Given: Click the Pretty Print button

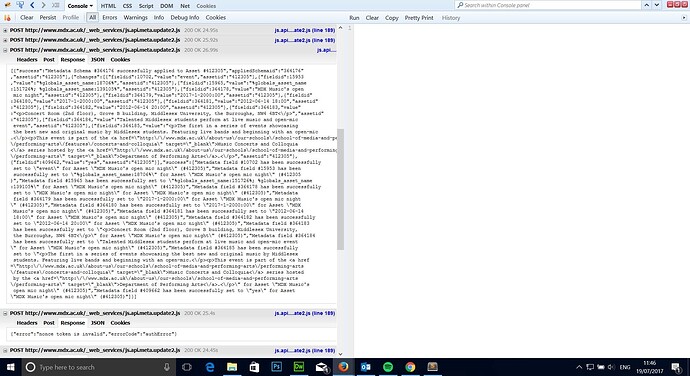Looking at the screenshot, I should pyautogui.click(x=419, y=18).
